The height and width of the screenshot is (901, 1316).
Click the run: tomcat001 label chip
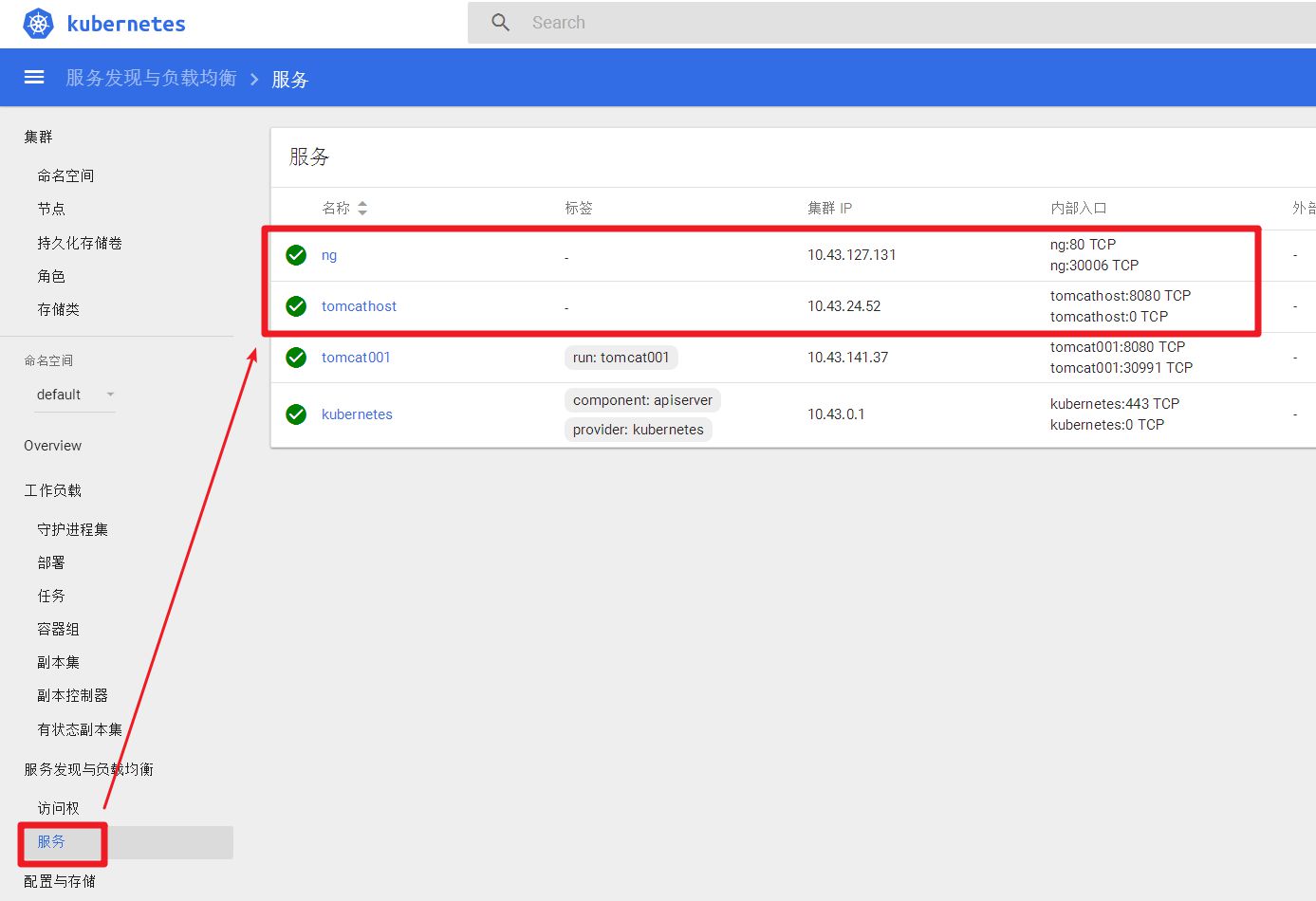pos(621,358)
